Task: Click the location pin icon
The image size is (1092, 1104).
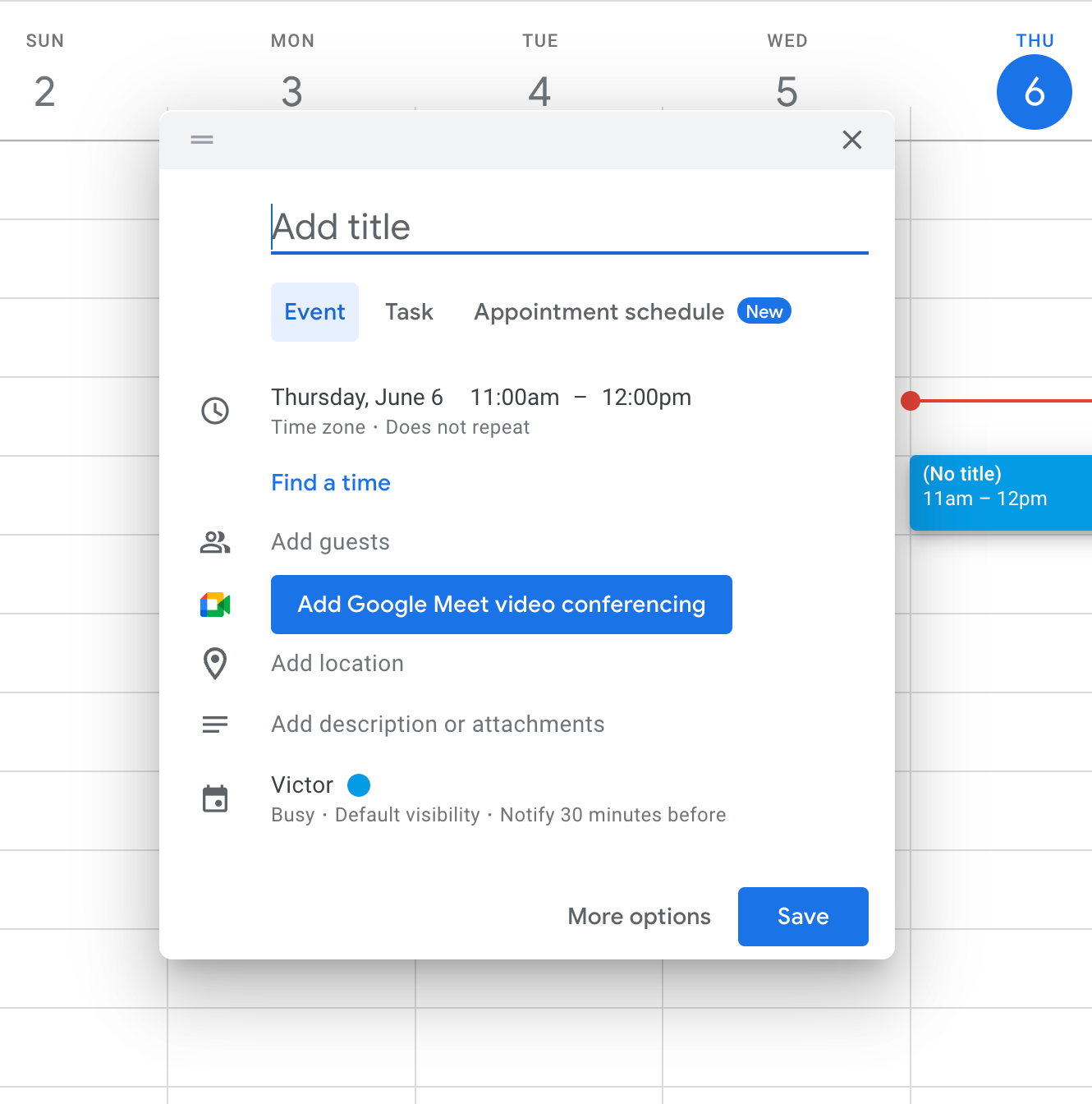Action: click(215, 664)
